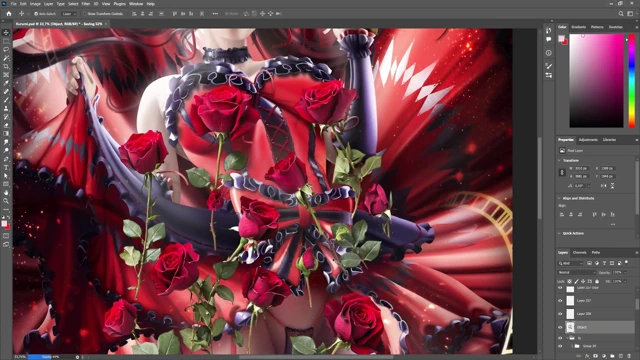Select the Horizontal Type tool
This screenshot has height=360, width=640.
pyautogui.click(x=6, y=167)
